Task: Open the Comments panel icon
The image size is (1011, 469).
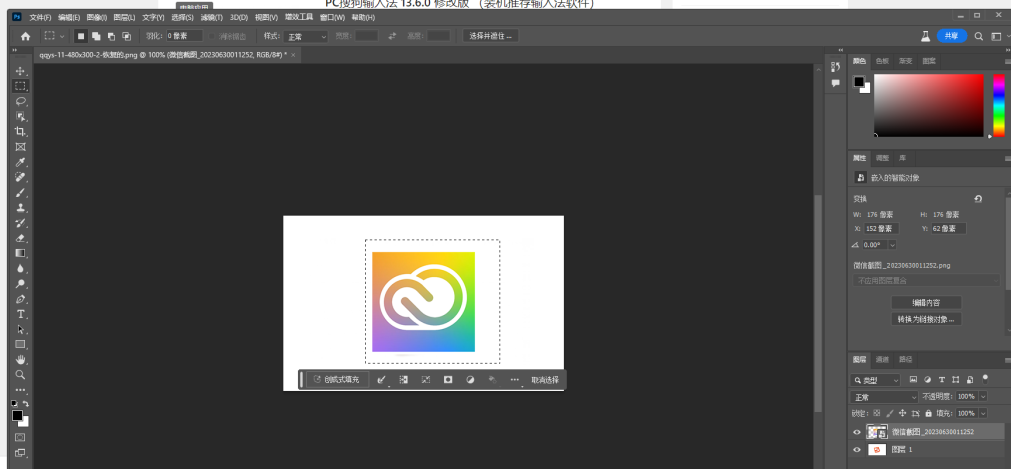Action: pos(836,83)
